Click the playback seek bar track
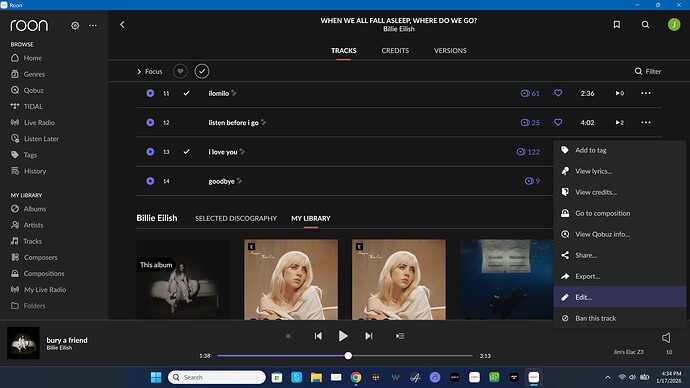 pyautogui.click(x=345, y=355)
